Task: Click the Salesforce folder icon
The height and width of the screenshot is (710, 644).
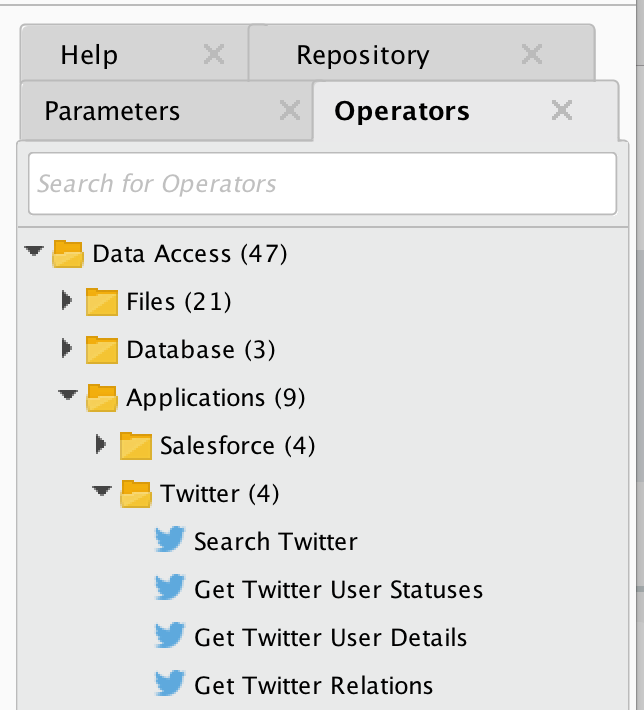Action: click(x=136, y=446)
